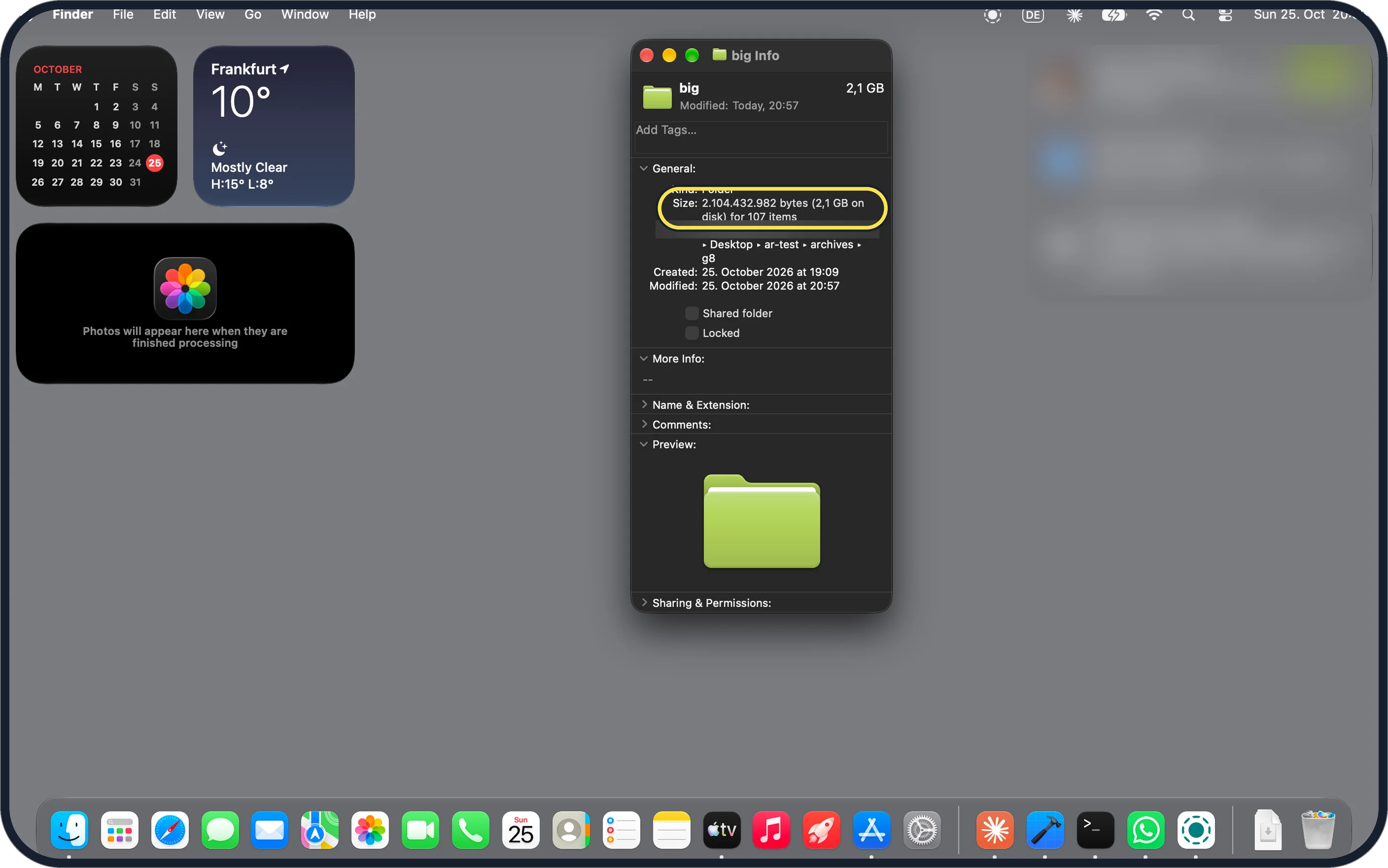Open Calendar app showing 25

(521, 830)
